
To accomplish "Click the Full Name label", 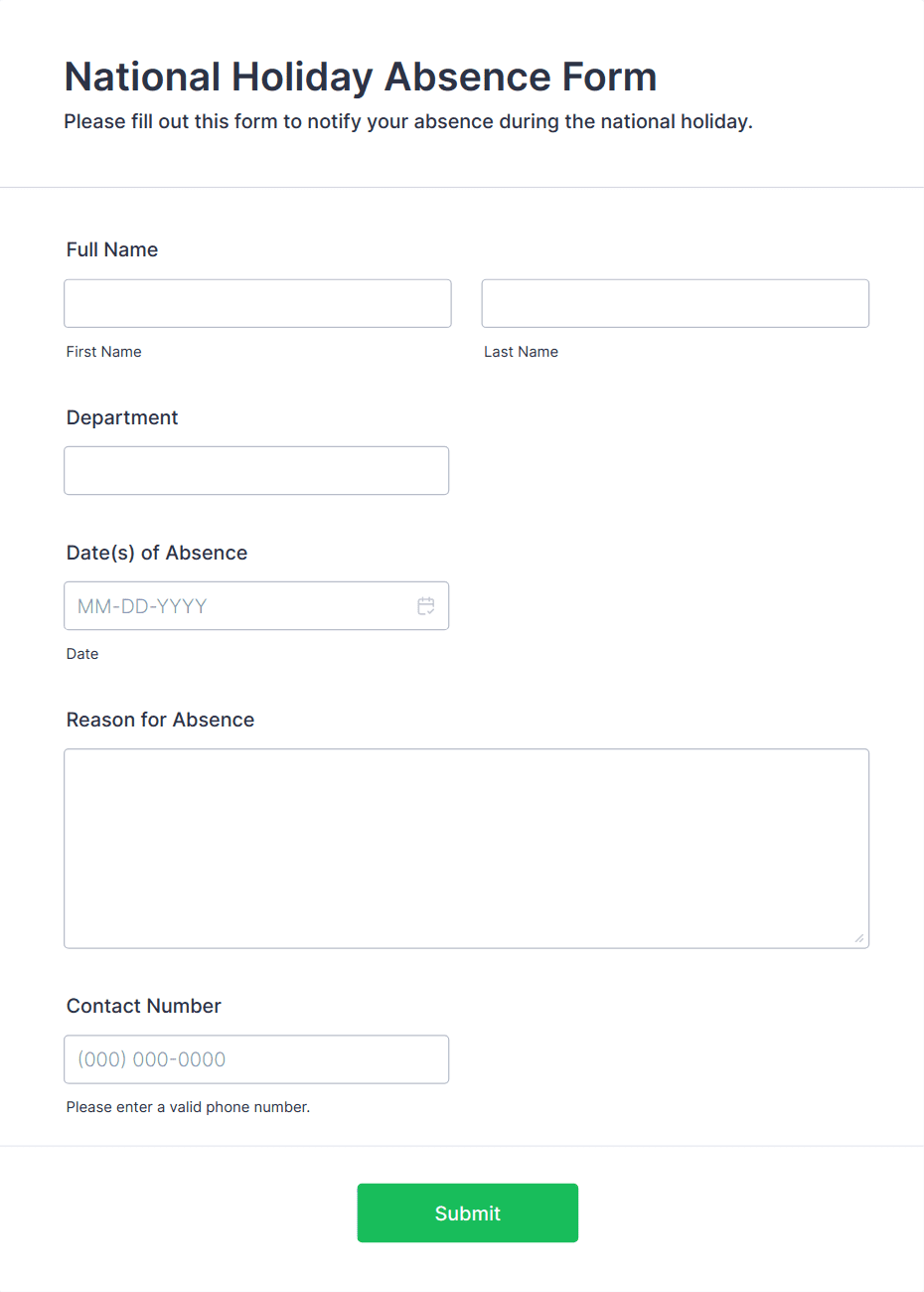I will tap(111, 249).
